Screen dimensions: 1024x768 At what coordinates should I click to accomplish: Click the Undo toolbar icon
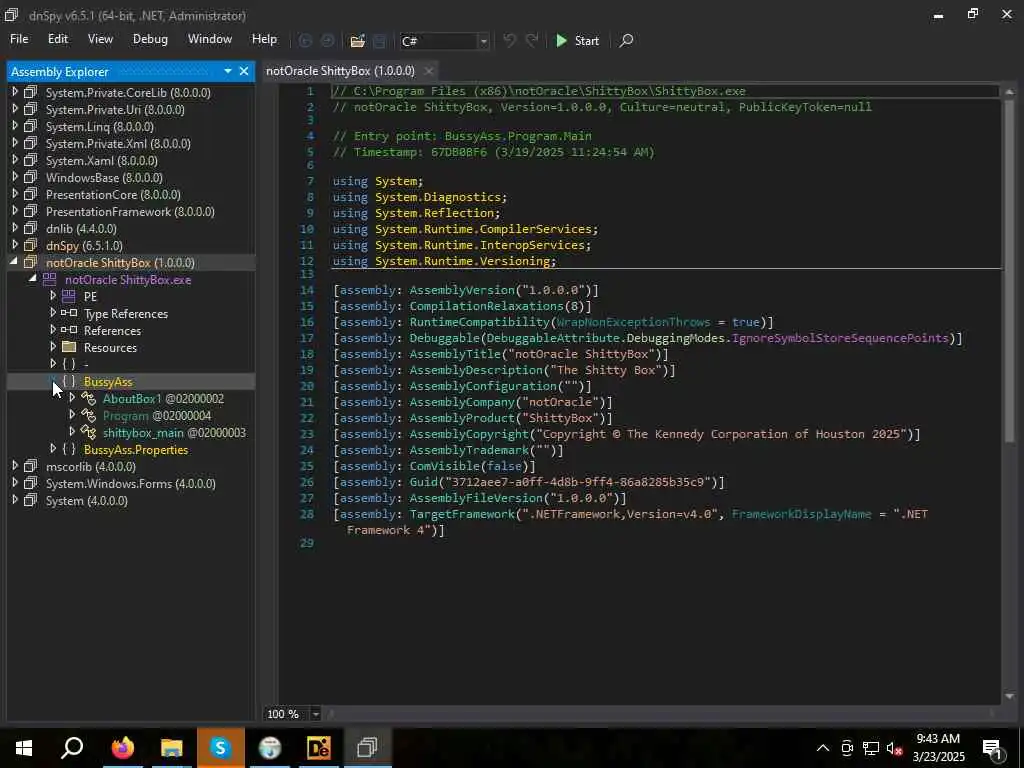click(x=509, y=40)
